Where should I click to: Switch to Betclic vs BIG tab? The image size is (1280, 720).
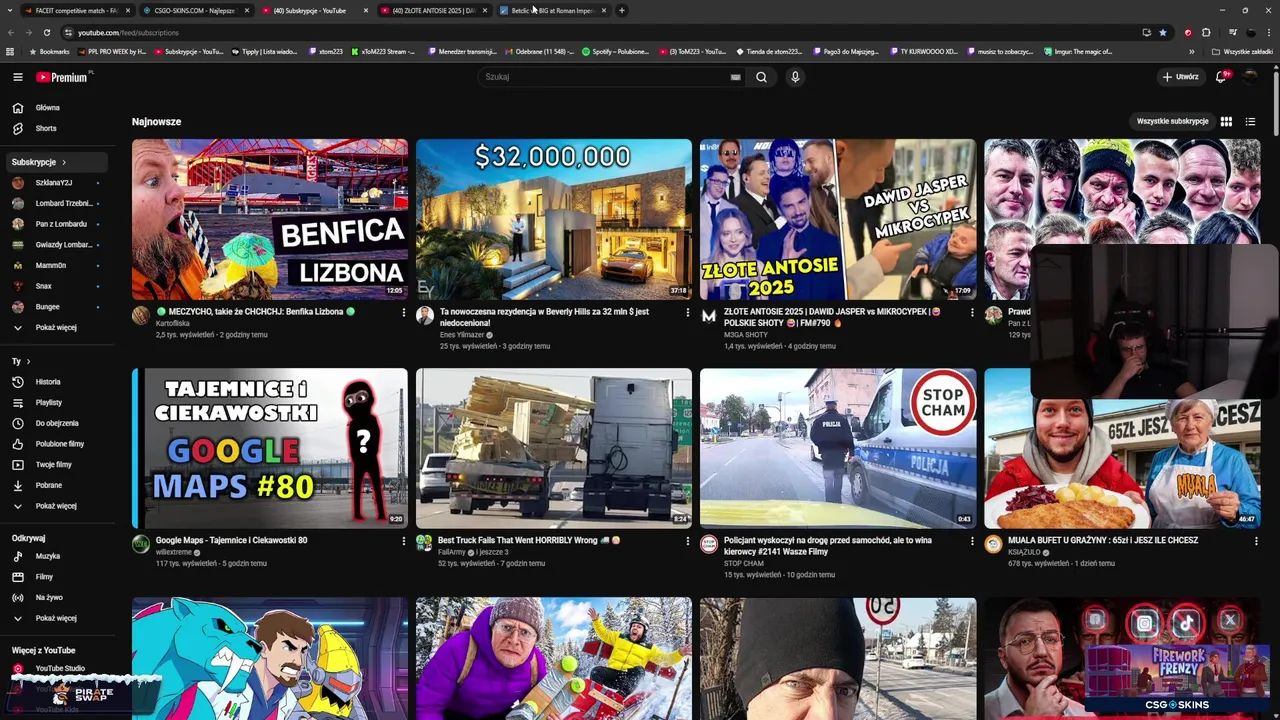tap(553, 10)
